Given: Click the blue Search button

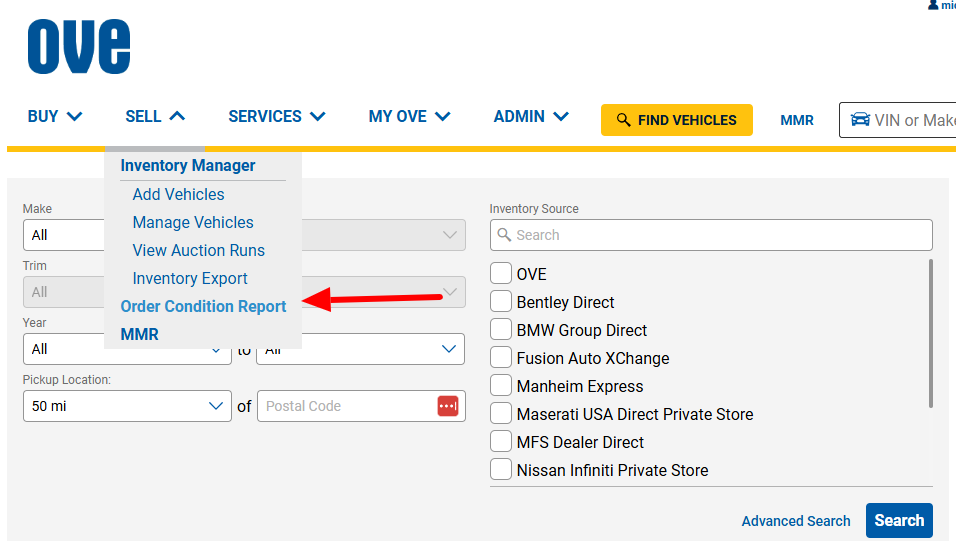Looking at the screenshot, I should [898, 520].
